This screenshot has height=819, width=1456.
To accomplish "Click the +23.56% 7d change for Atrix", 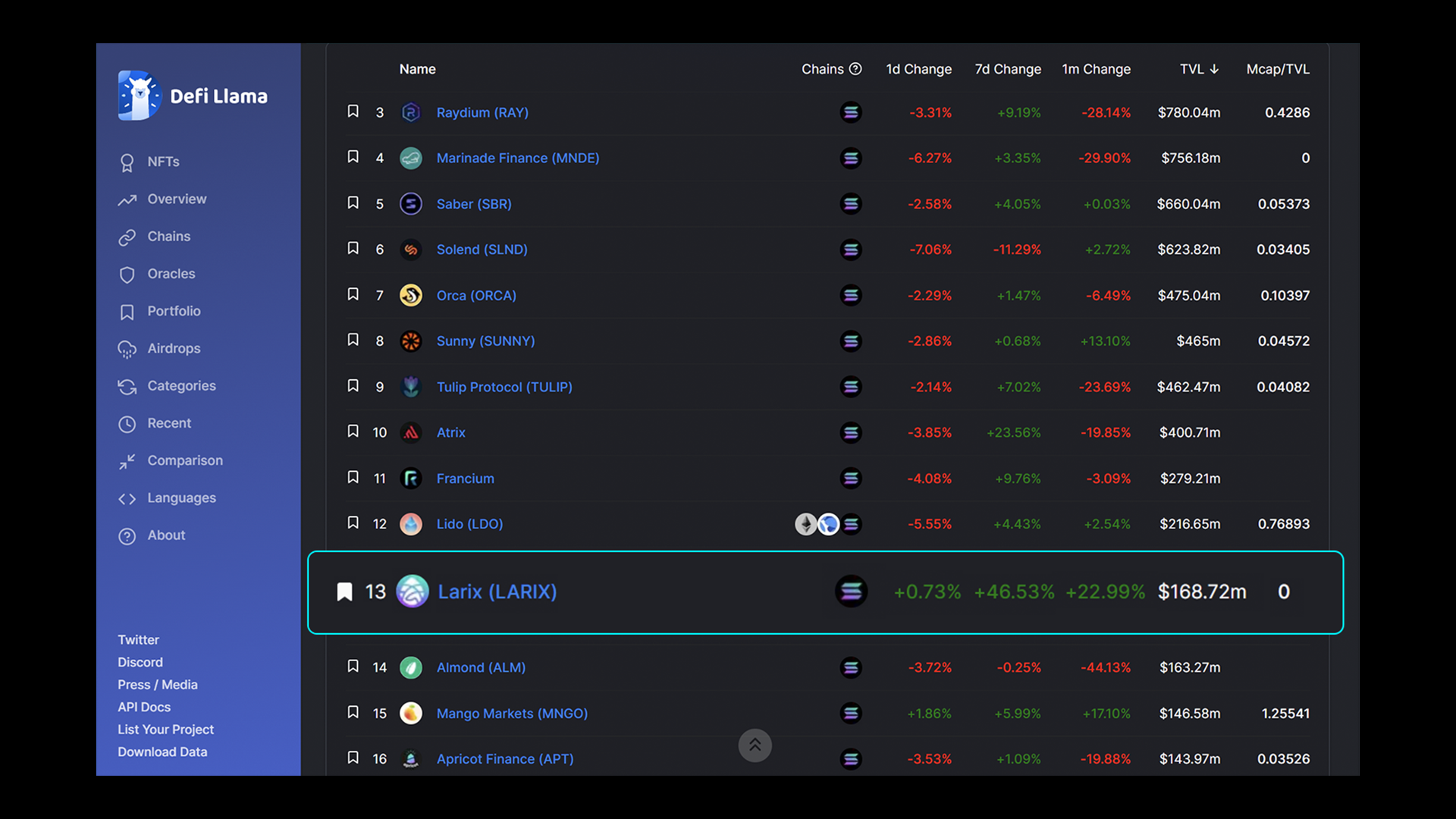I will (x=1013, y=432).
